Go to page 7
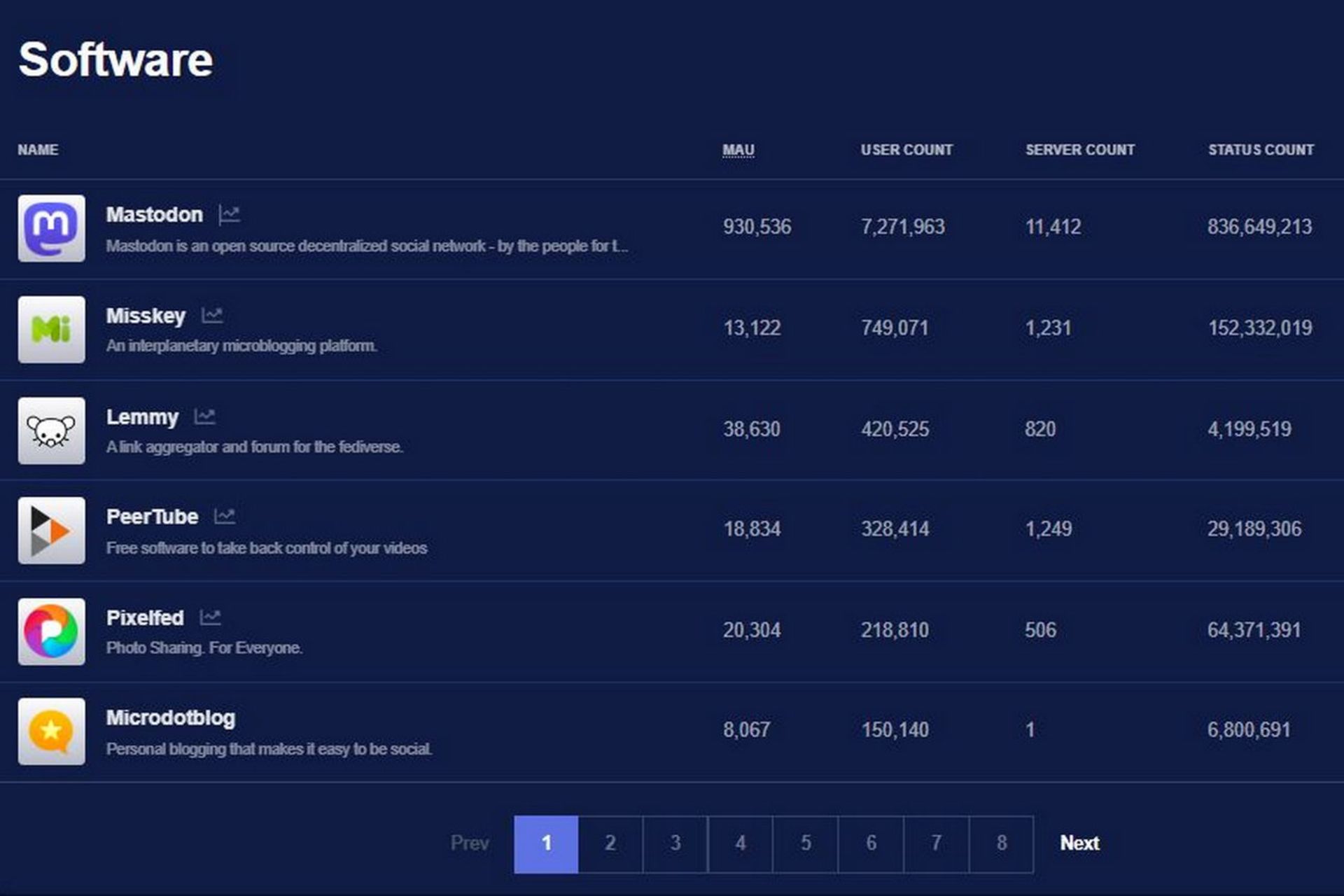The width and height of the screenshot is (1344, 896). click(937, 844)
